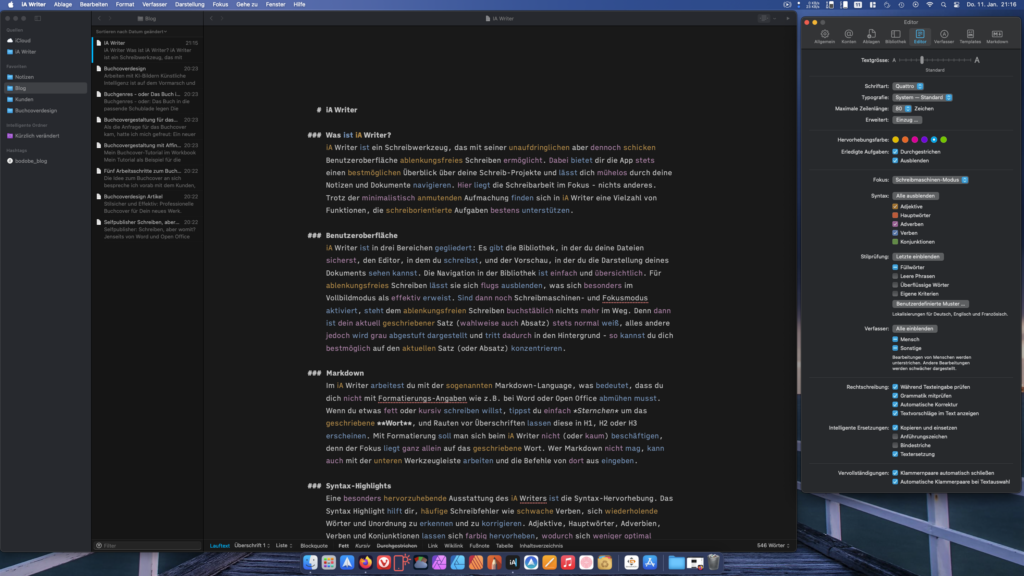
Task: Open the Verfasser preferences pane
Action: 944,37
